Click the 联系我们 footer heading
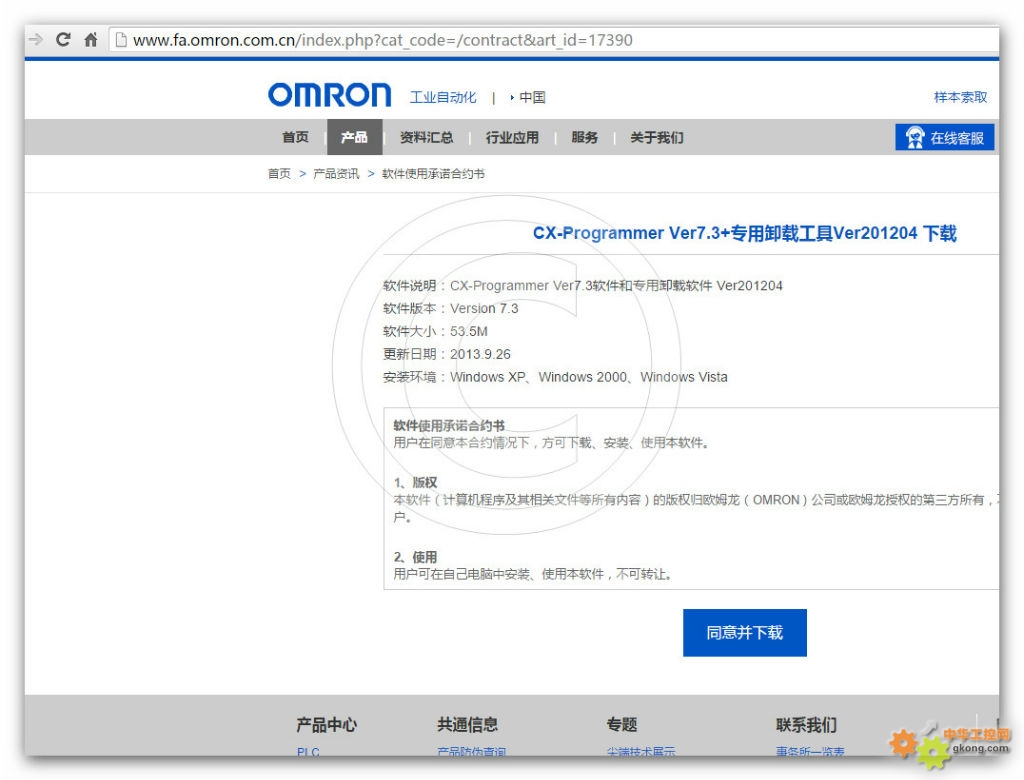 point(807,724)
